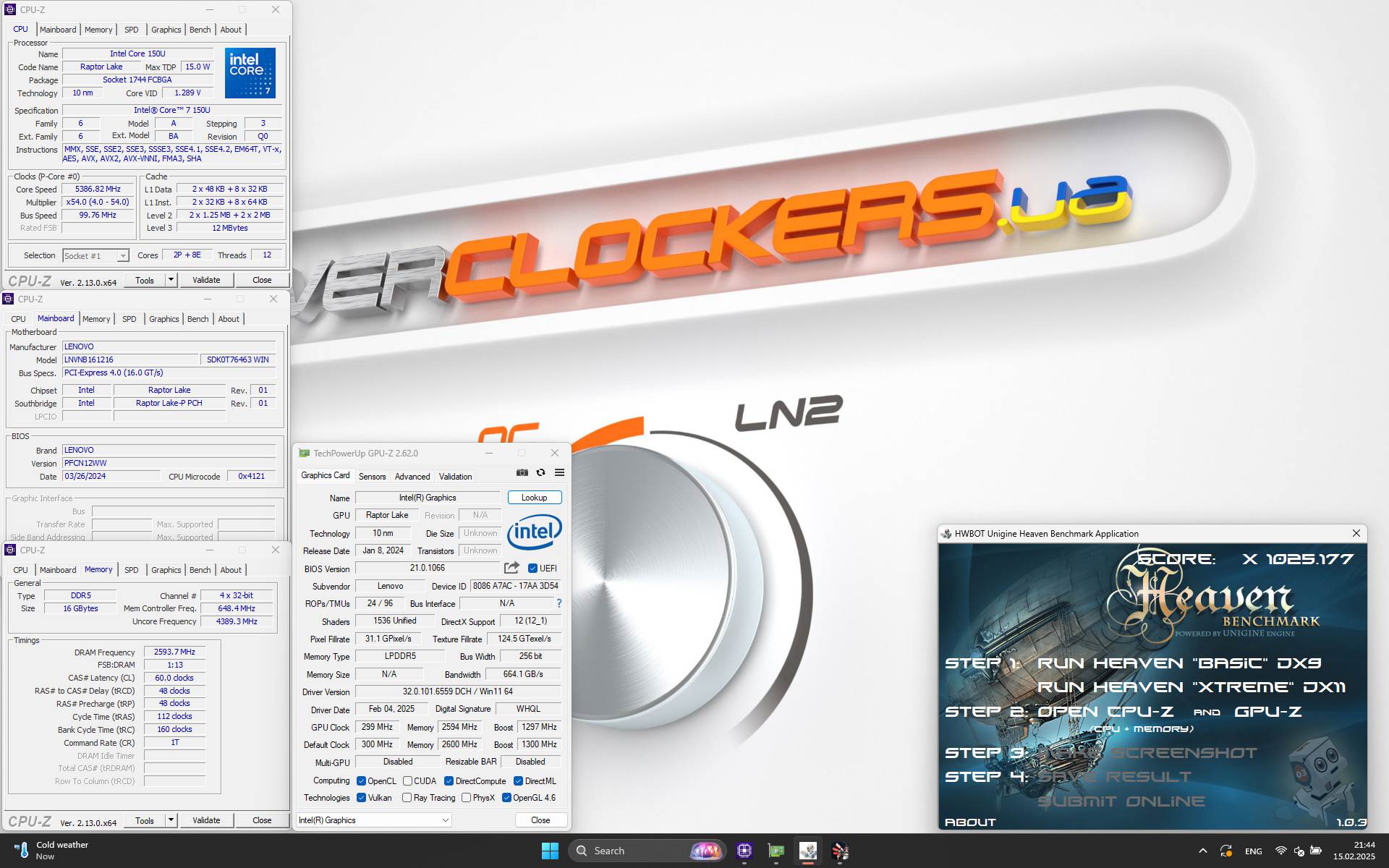Switch to the Sensors tab in GPU-Z
1389x868 pixels.
[372, 476]
